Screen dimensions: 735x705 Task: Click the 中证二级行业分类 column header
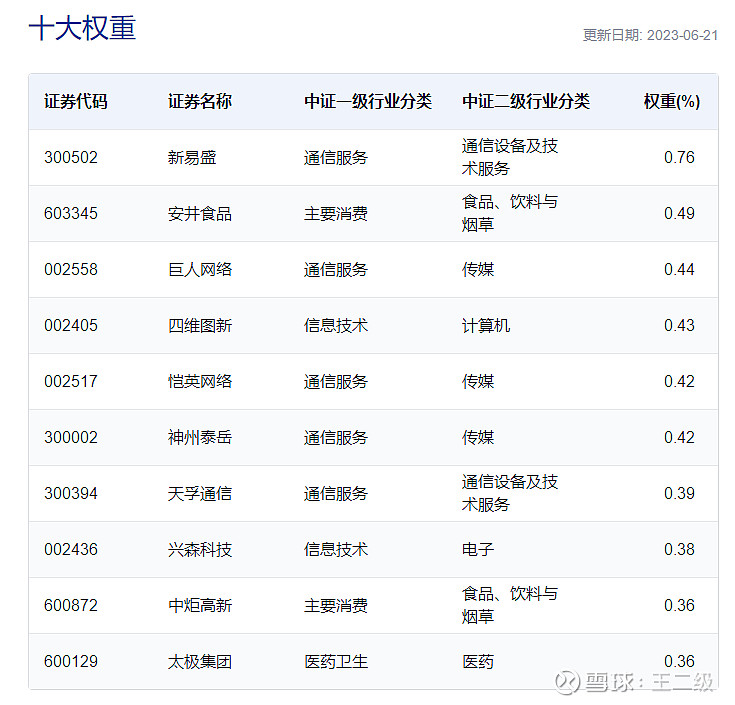[526, 101]
